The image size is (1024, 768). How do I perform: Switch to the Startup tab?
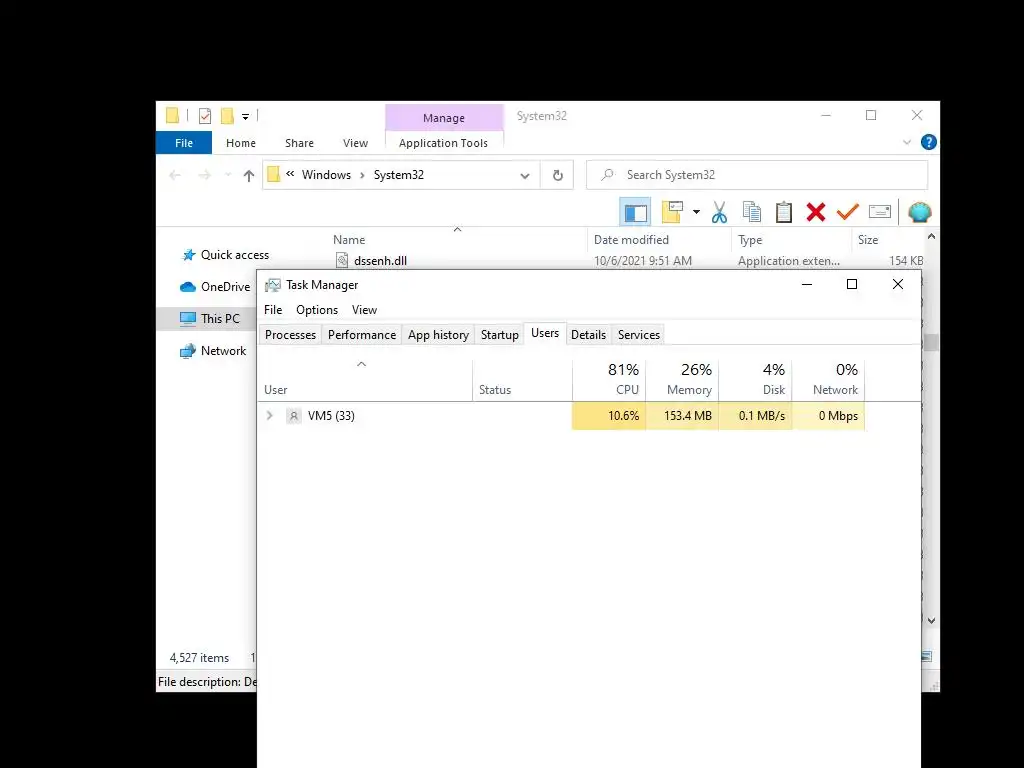click(500, 335)
